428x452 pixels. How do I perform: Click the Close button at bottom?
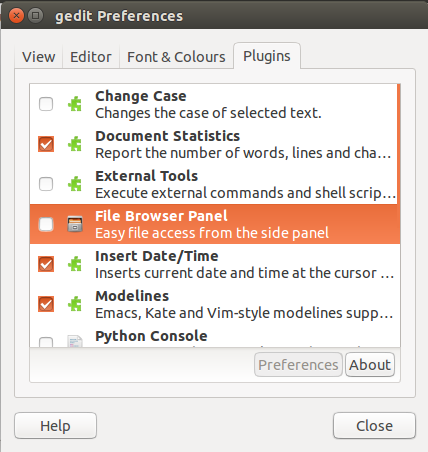(x=374, y=426)
